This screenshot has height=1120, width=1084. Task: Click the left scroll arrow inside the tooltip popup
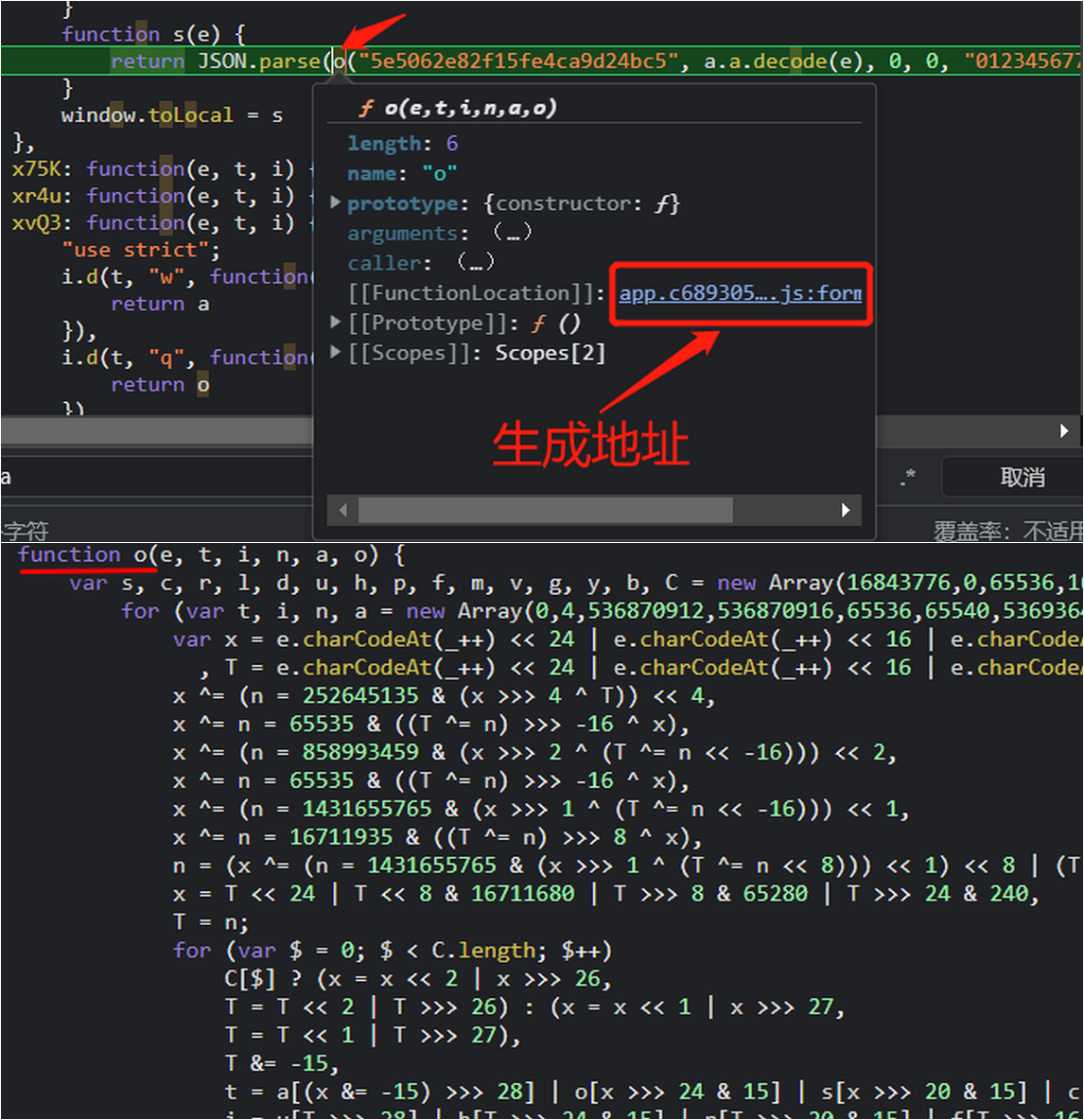(343, 510)
